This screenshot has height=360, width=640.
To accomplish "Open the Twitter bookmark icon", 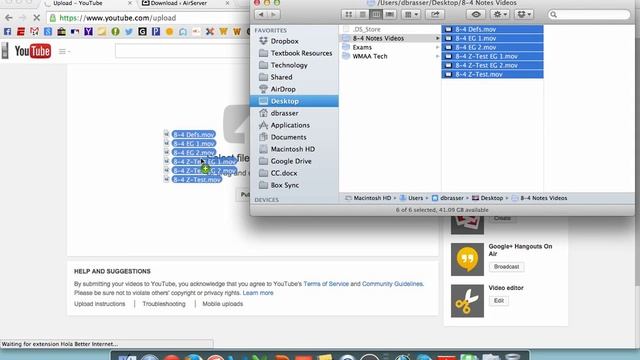I will coord(129,31).
